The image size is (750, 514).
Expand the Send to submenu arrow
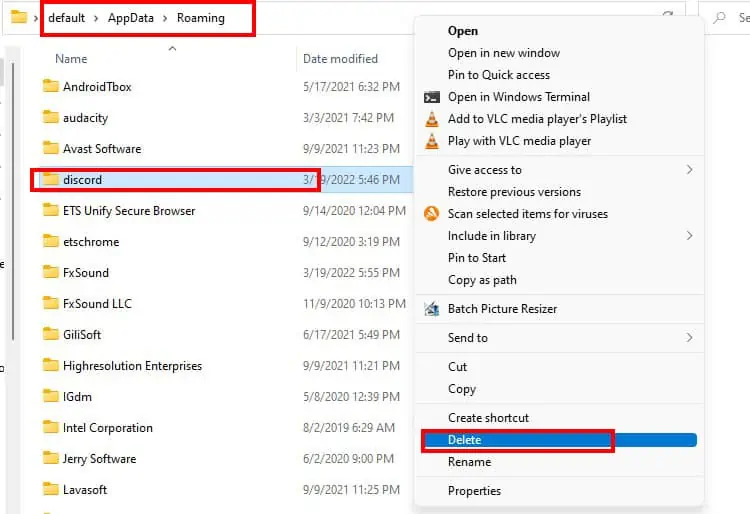[689, 338]
